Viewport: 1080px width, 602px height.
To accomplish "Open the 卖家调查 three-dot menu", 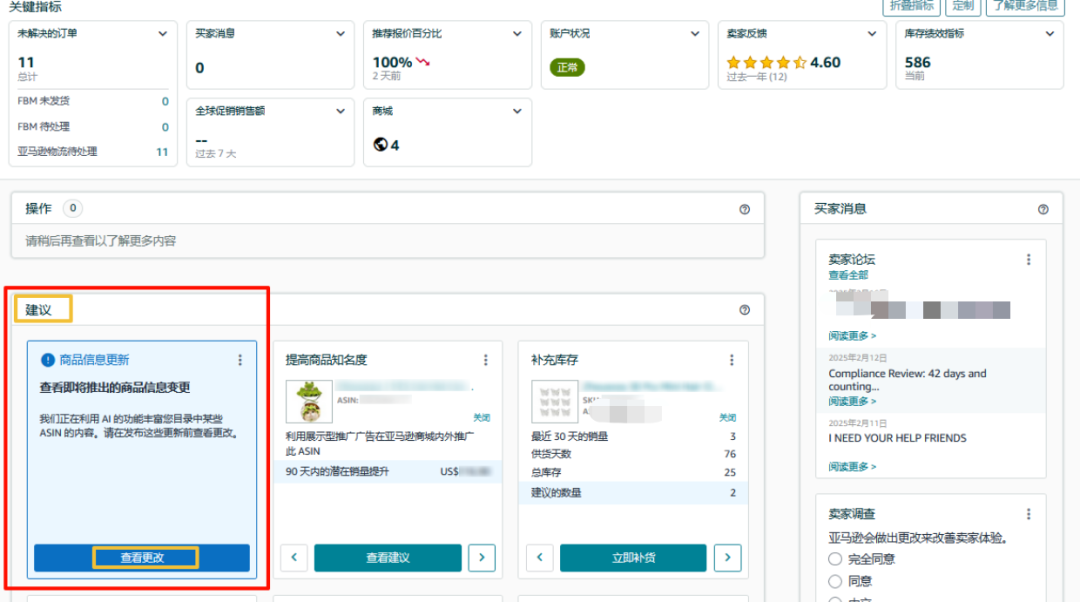I will click(1028, 514).
